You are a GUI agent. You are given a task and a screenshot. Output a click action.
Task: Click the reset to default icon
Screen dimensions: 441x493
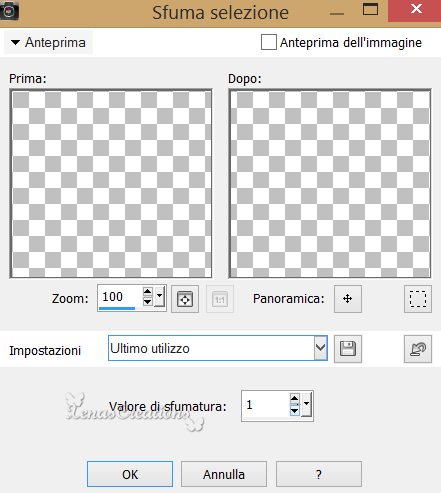pos(418,349)
